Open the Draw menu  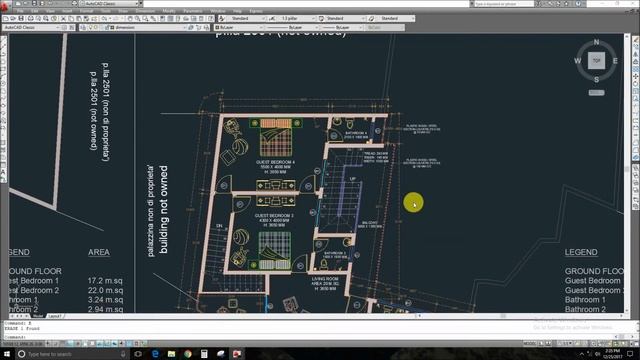[123, 11]
